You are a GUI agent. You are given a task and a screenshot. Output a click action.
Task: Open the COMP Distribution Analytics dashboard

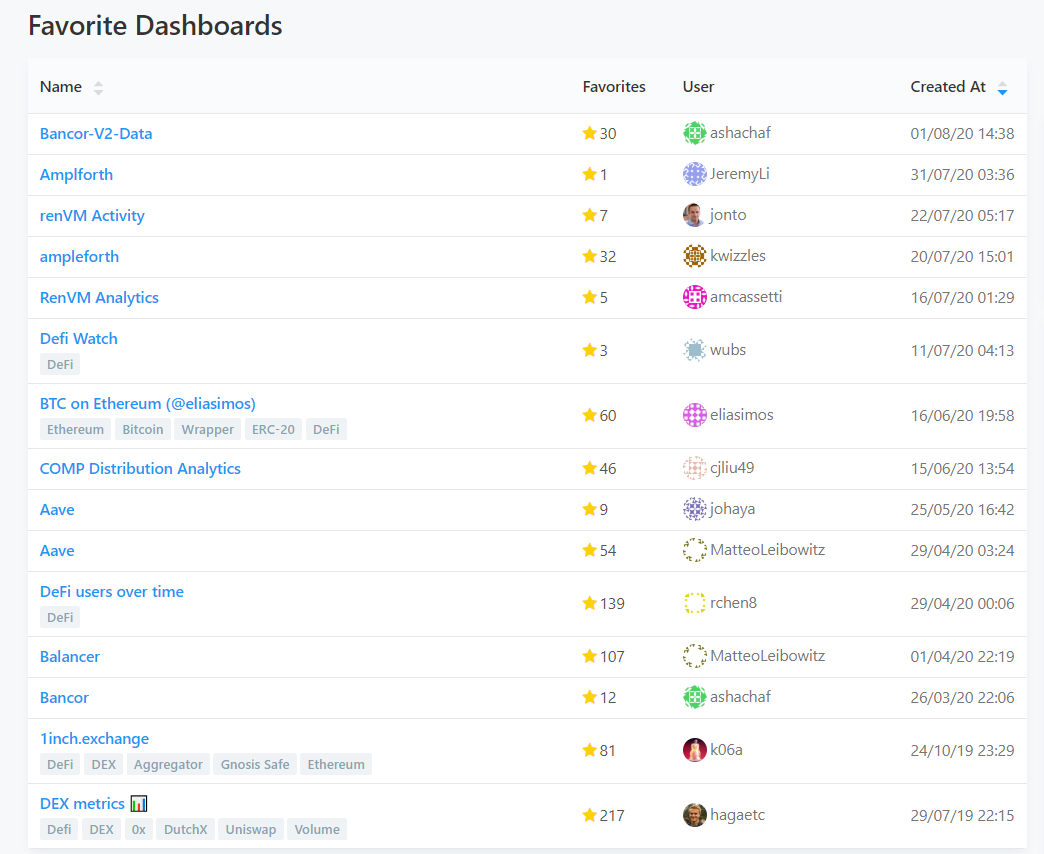[140, 469]
